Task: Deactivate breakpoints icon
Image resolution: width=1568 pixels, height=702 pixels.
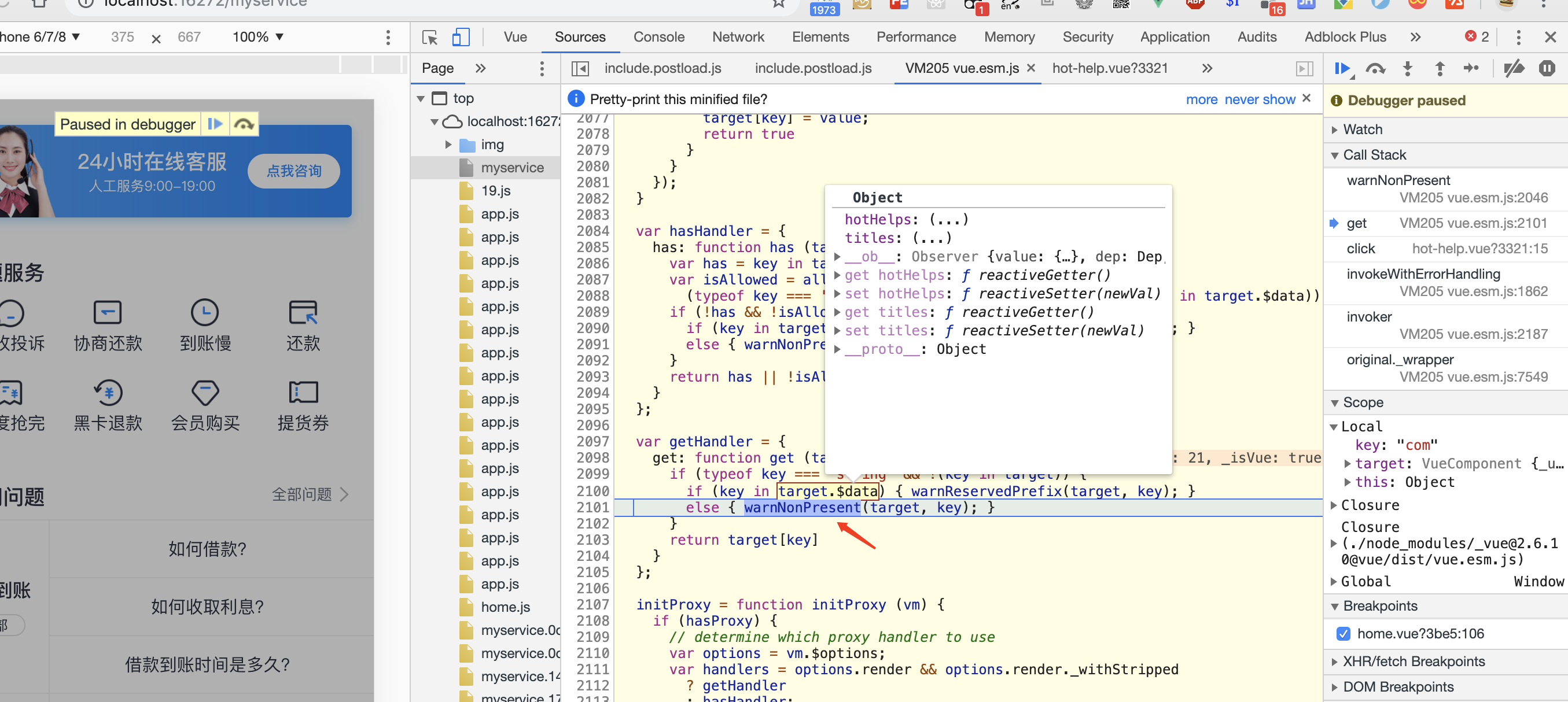Action: click(x=1514, y=68)
